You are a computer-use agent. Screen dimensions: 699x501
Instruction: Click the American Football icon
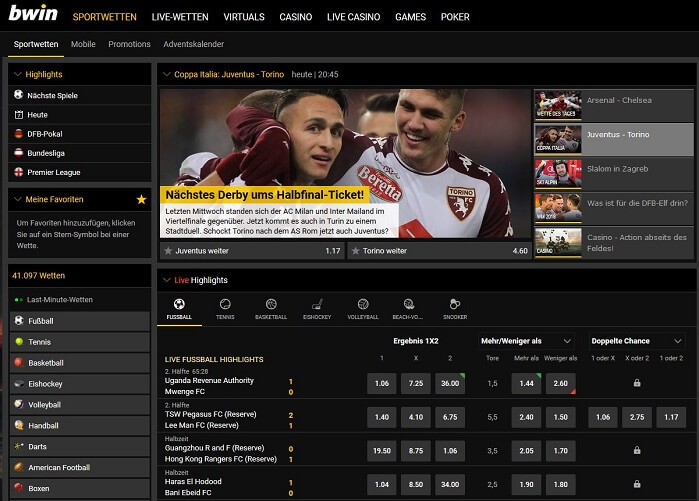point(19,467)
